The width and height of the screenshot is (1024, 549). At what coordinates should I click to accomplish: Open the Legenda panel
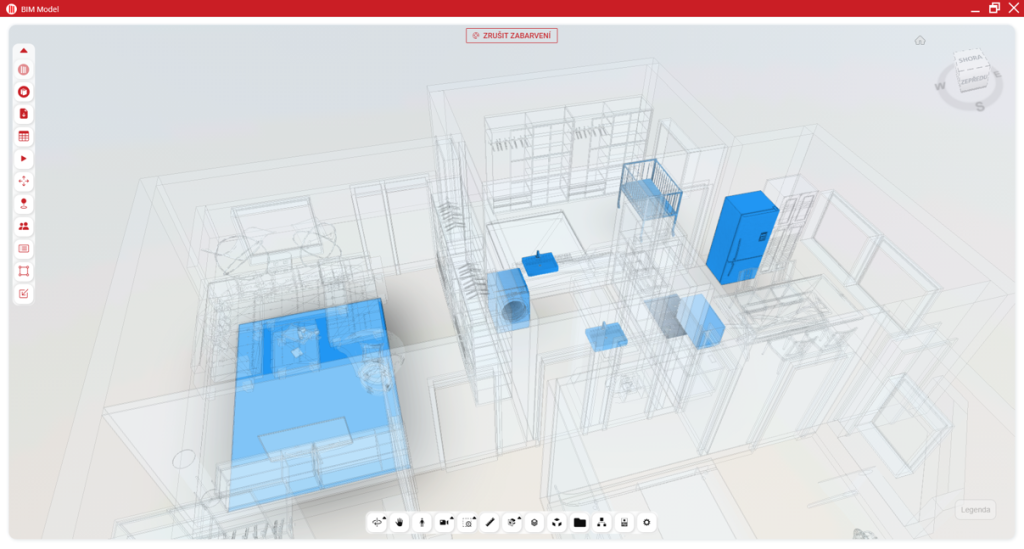click(975, 510)
